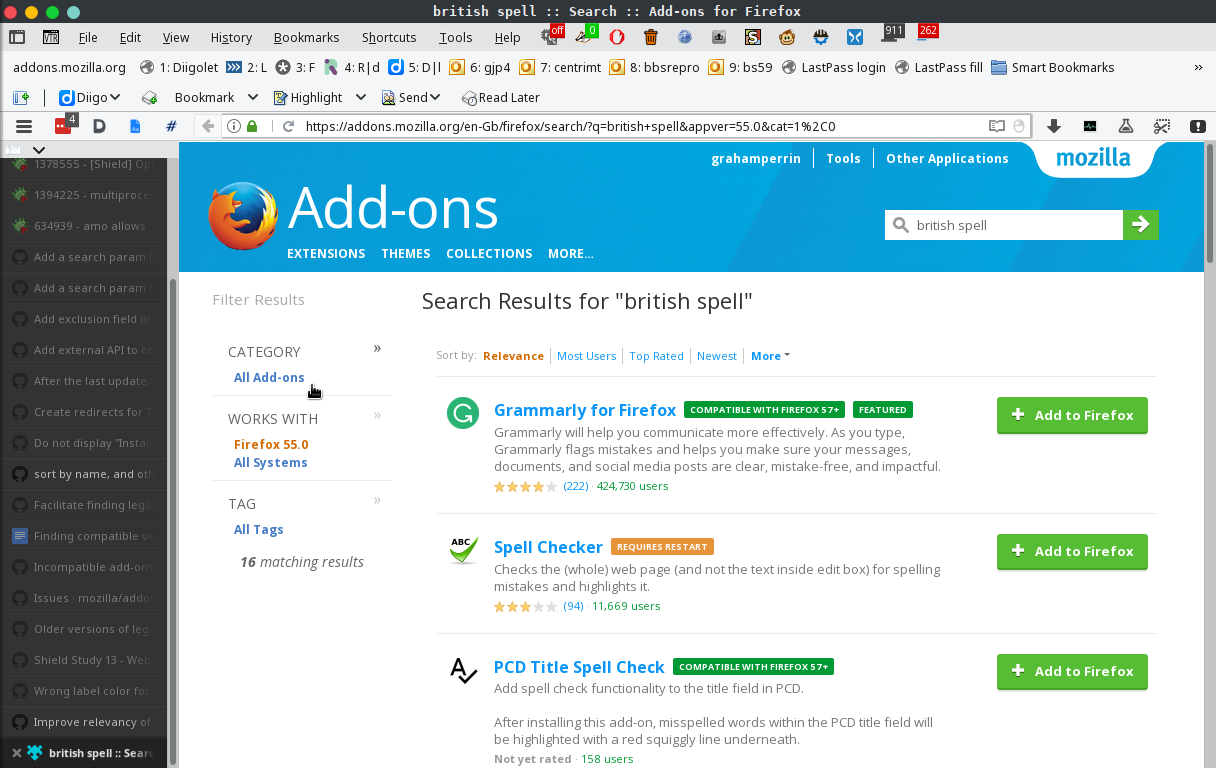Go to the Themes section

click(406, 254)
